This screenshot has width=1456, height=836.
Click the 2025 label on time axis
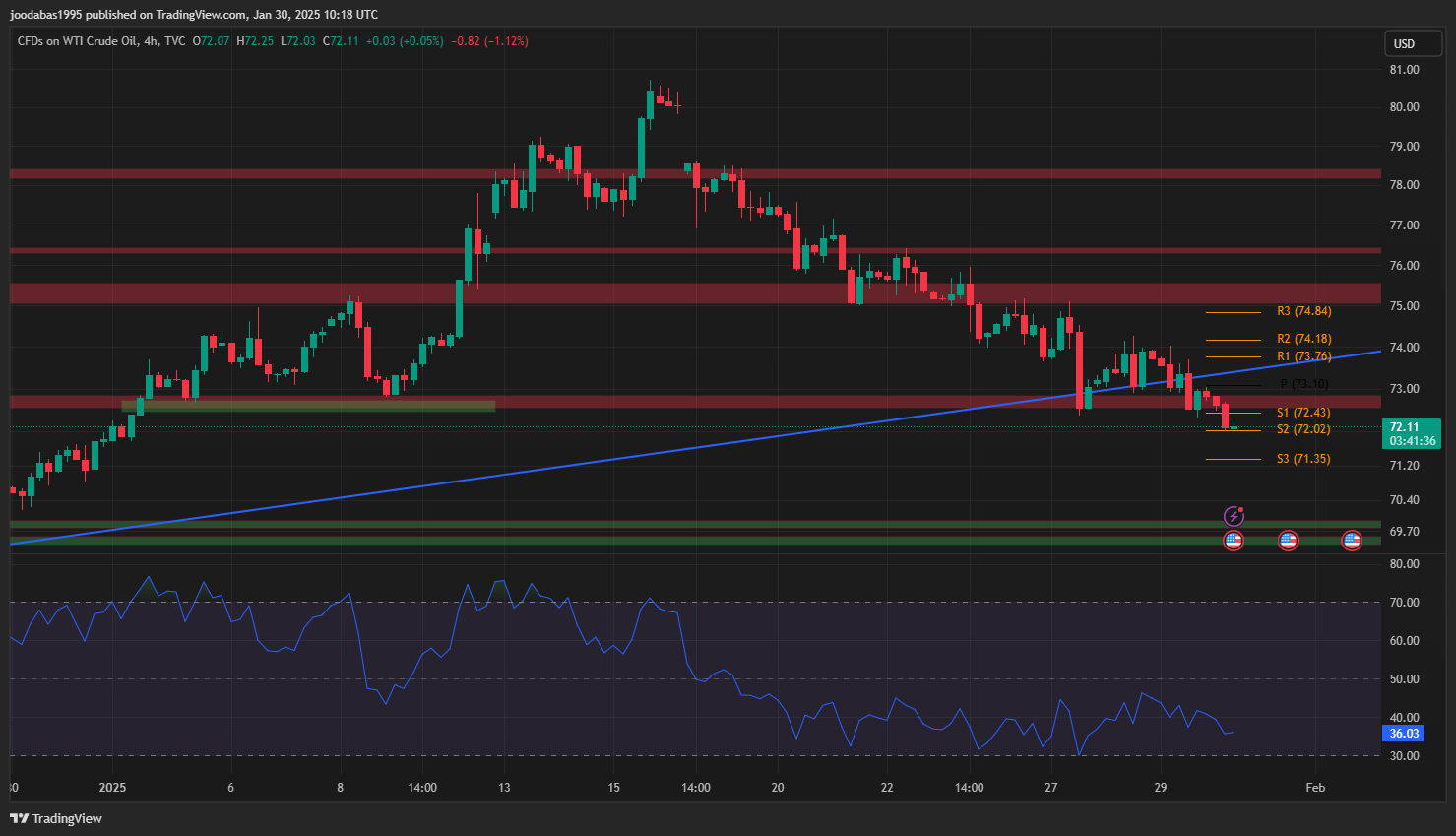click(113, 788)
